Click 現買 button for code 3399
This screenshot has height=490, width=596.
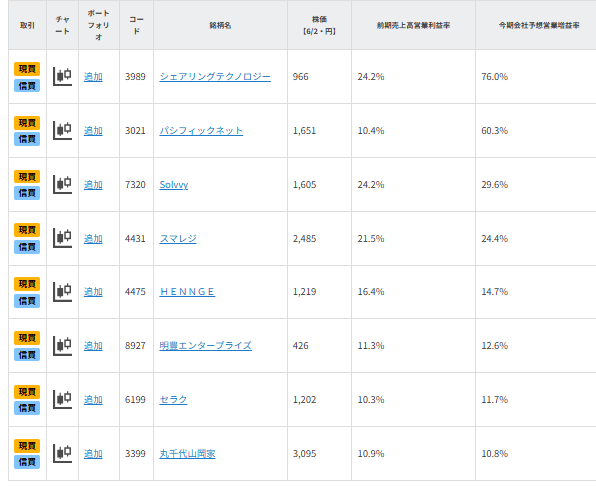27,446
